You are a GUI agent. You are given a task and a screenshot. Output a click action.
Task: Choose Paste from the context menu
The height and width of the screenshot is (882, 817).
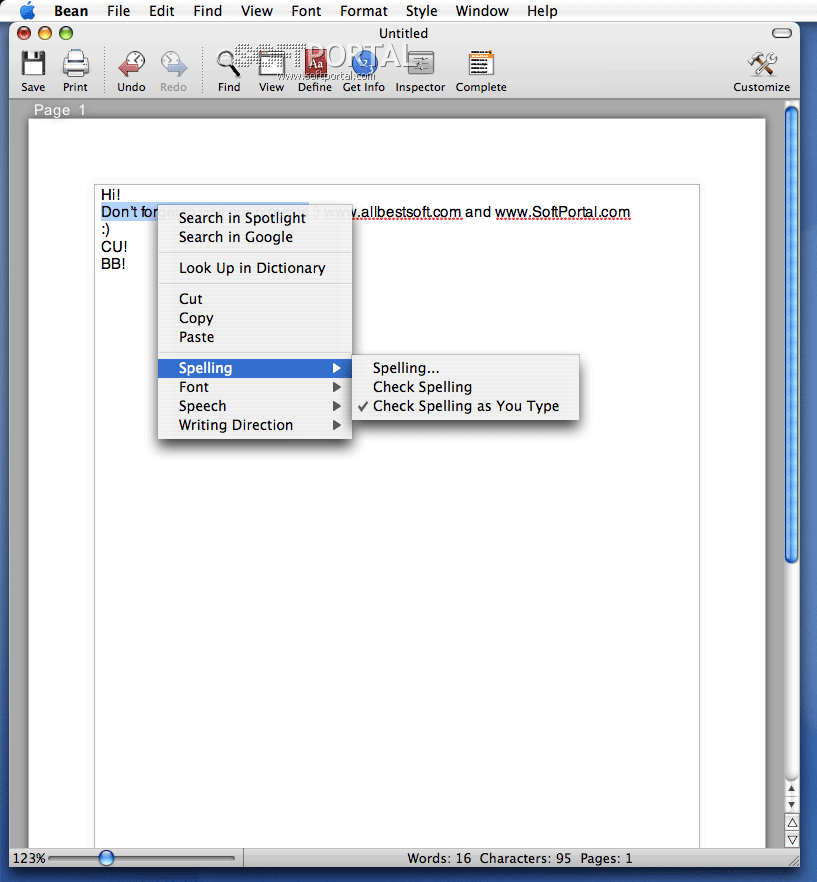point(255,338)
